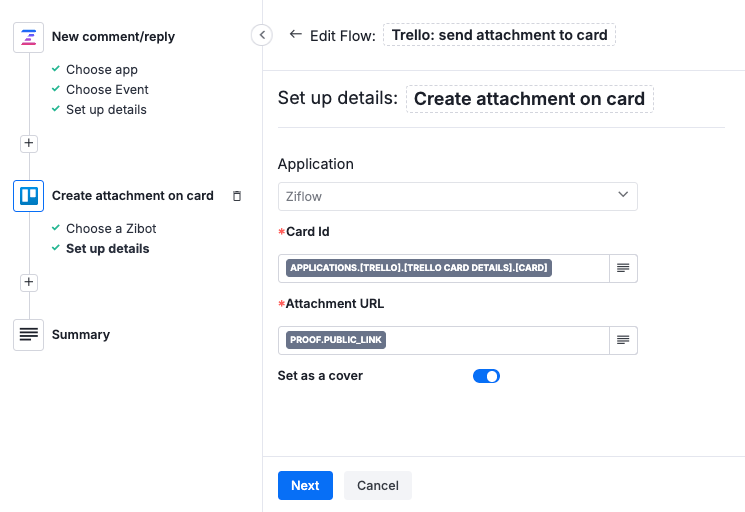
Task: Open variable picker for Card Id
Action: 623,268
